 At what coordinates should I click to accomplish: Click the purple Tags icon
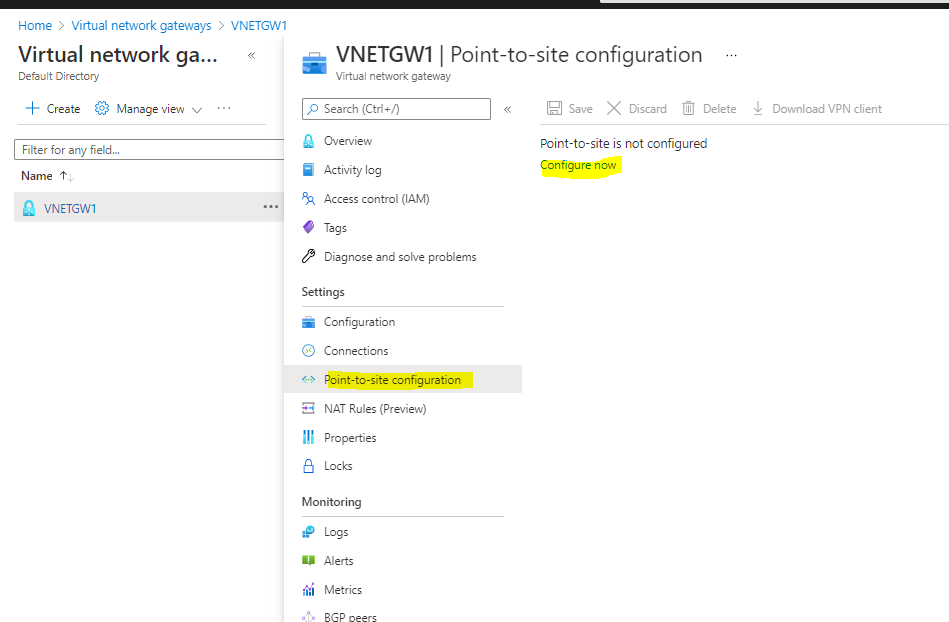pos(308,228)
